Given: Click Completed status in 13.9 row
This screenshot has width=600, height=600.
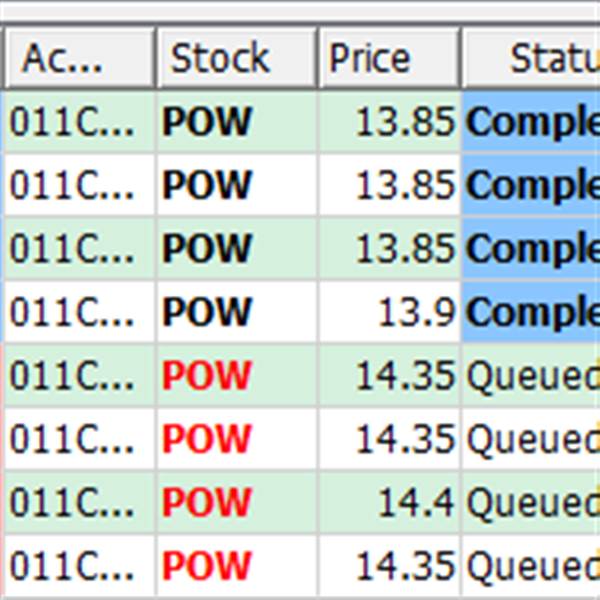Looking at the screenshot, I should tap(531, 312).
